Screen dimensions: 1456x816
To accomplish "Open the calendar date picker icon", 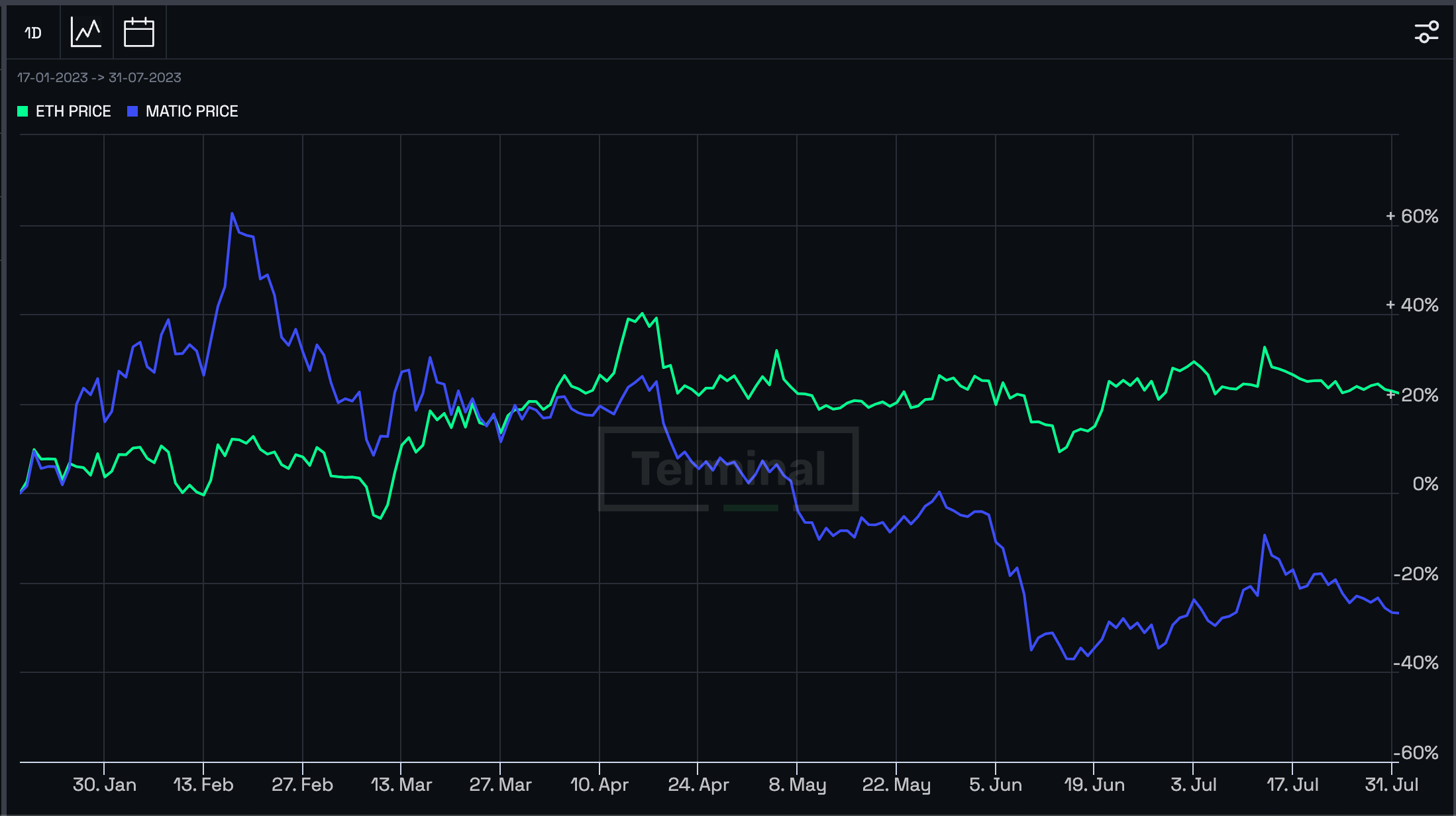I will tap(139, 32).
